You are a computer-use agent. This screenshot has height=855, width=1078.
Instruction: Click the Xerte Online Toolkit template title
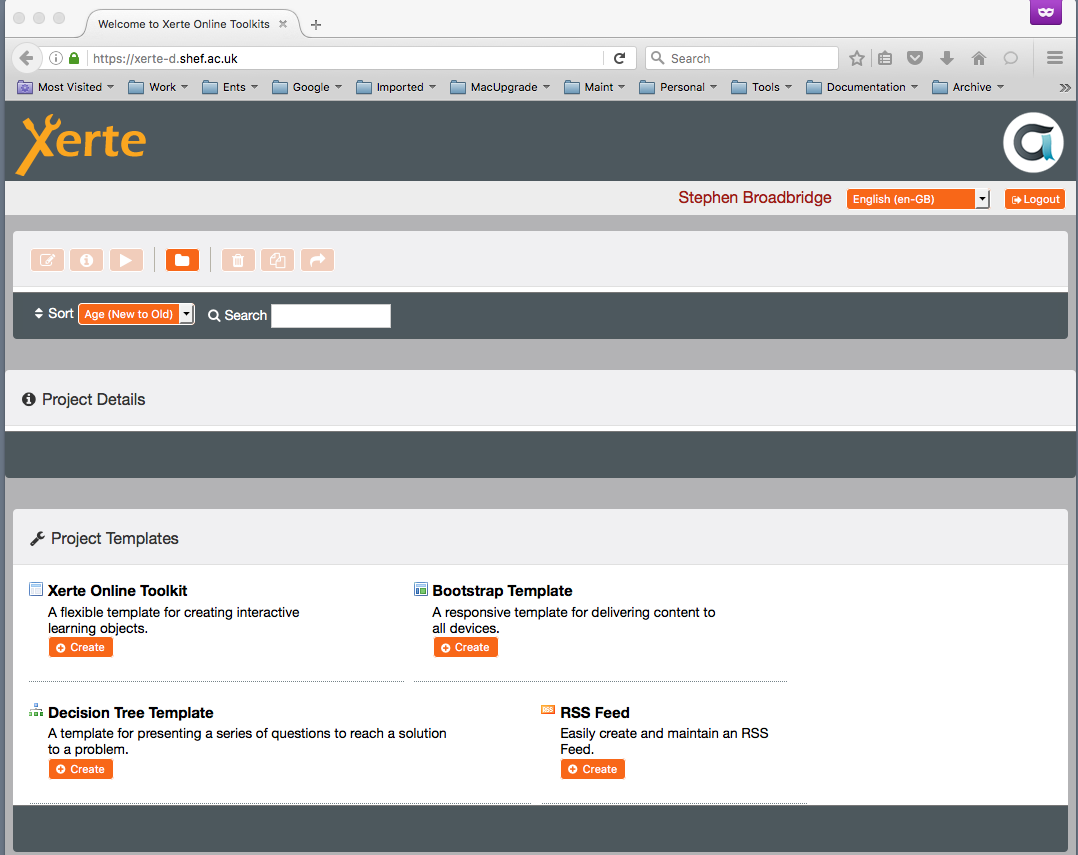[118, 591]
